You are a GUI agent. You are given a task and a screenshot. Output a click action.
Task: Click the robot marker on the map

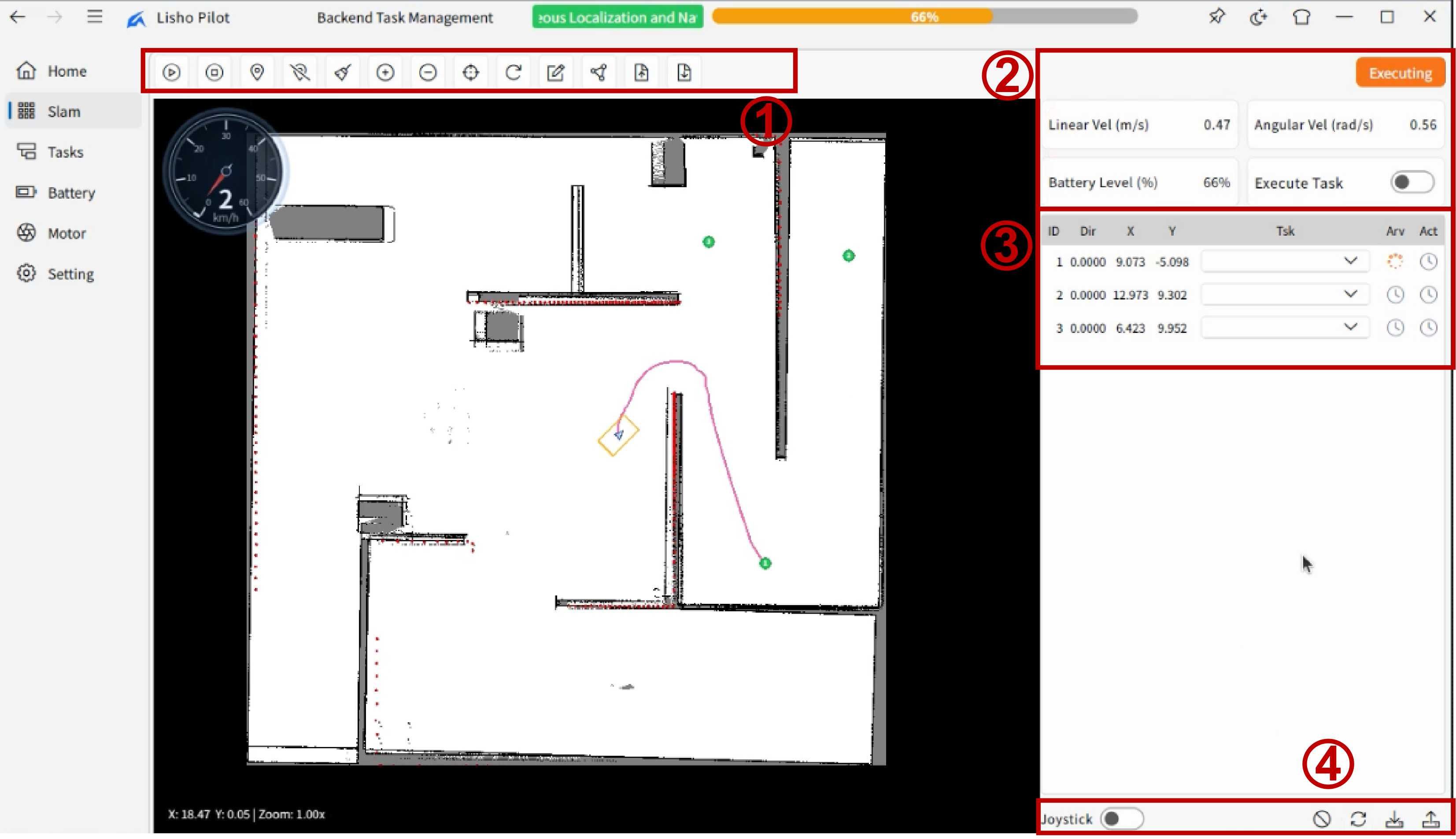(x=618, y=435)
